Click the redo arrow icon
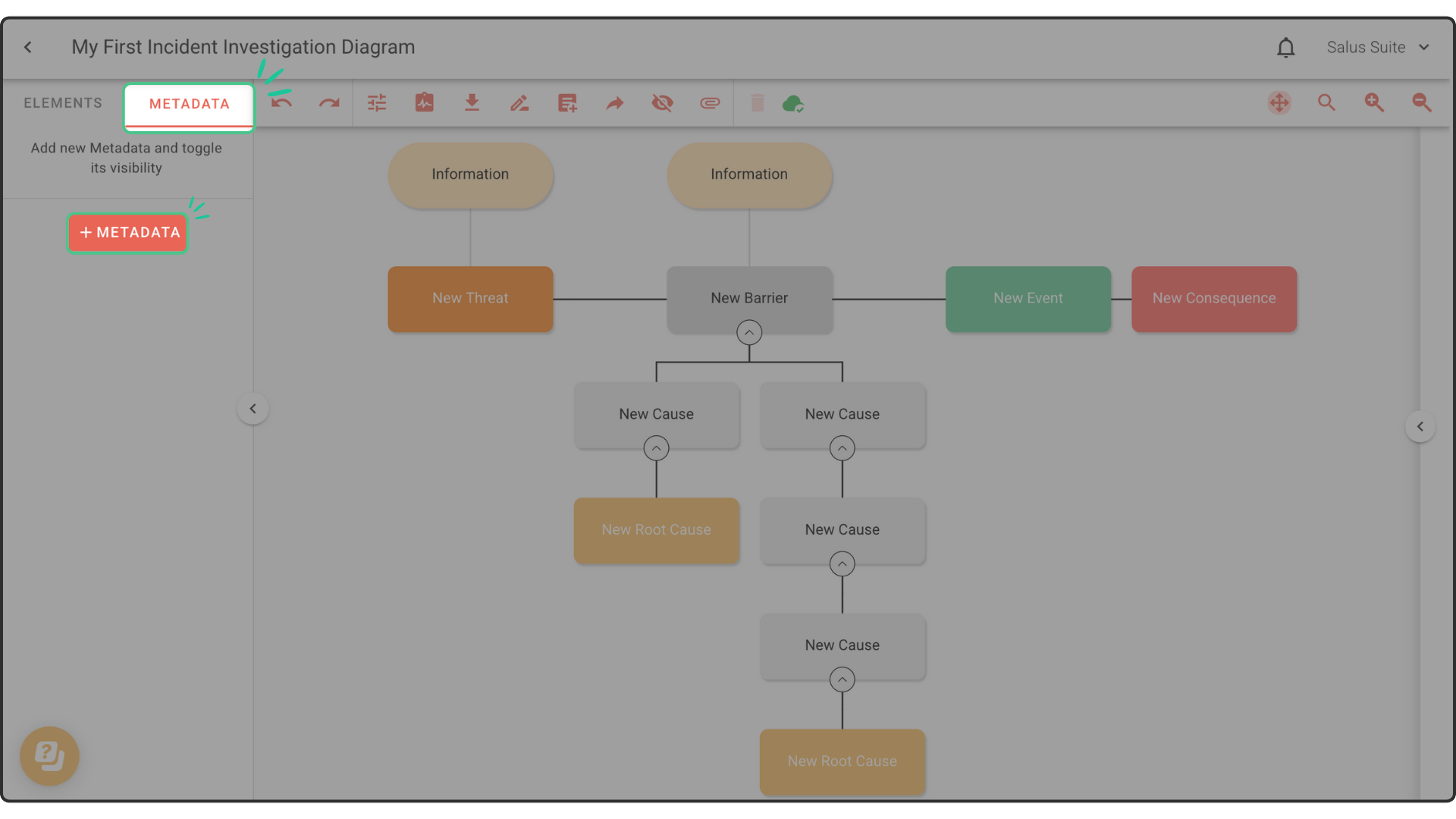The height and width of the screenshot is (819, 1456). click(x=329, y=103)
